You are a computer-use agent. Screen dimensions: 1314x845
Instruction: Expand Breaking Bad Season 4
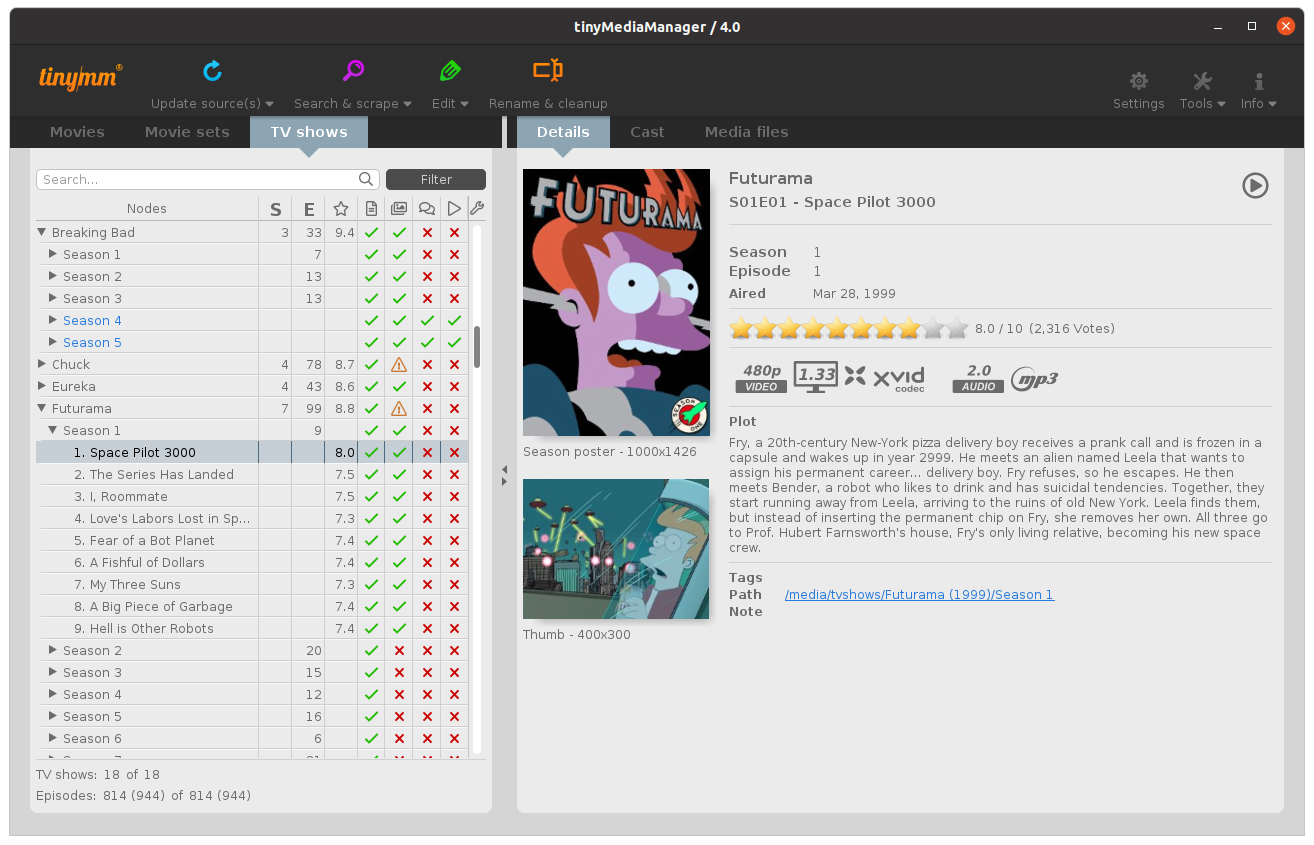[x=54, y=320]
